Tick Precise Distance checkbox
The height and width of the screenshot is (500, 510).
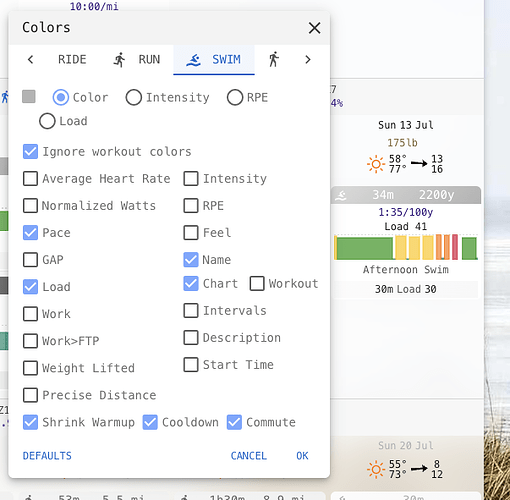click(x=30, y=395)
